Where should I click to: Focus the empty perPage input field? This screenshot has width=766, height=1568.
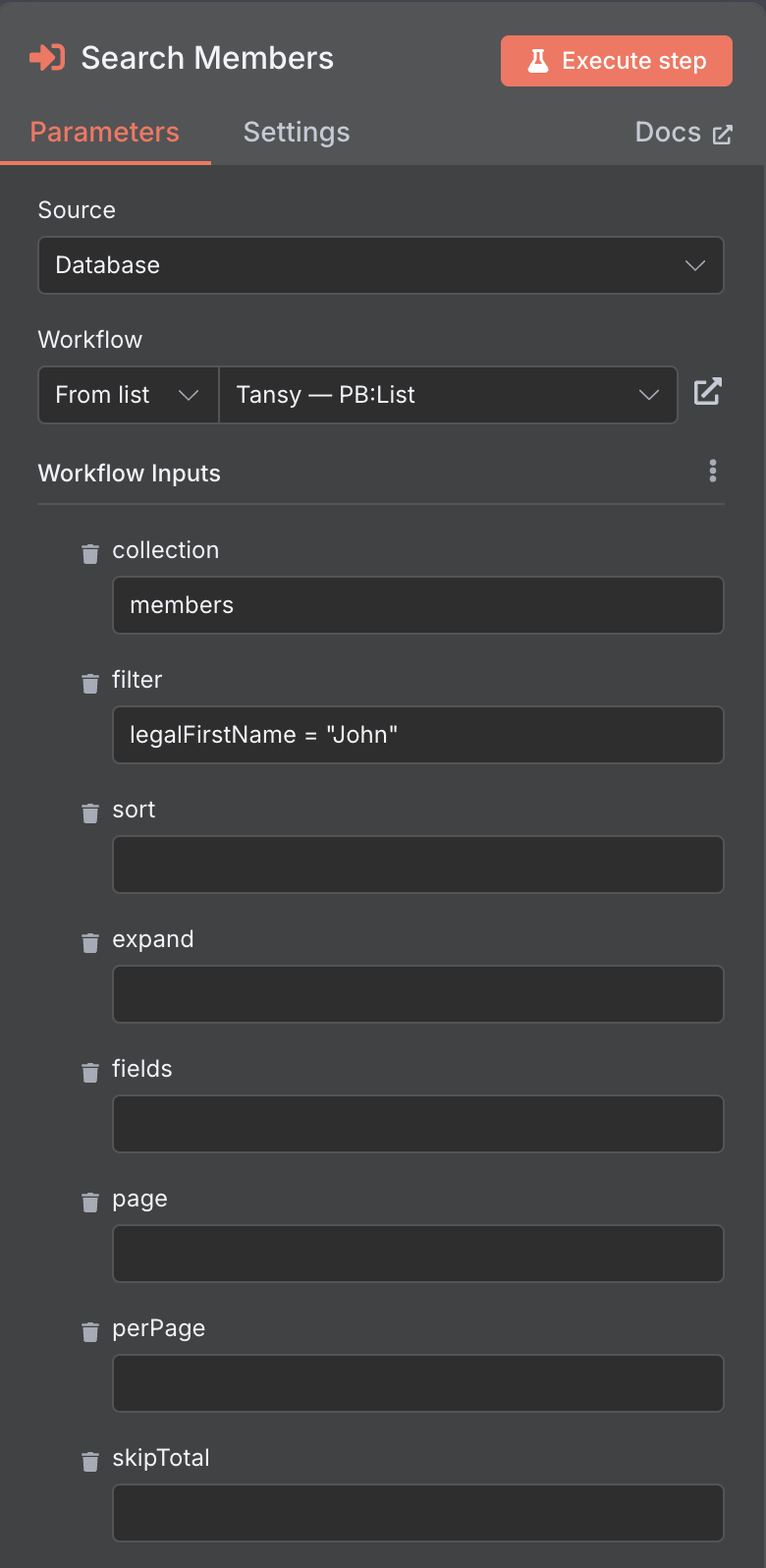pyautogui.click(x=418, y=1383)
